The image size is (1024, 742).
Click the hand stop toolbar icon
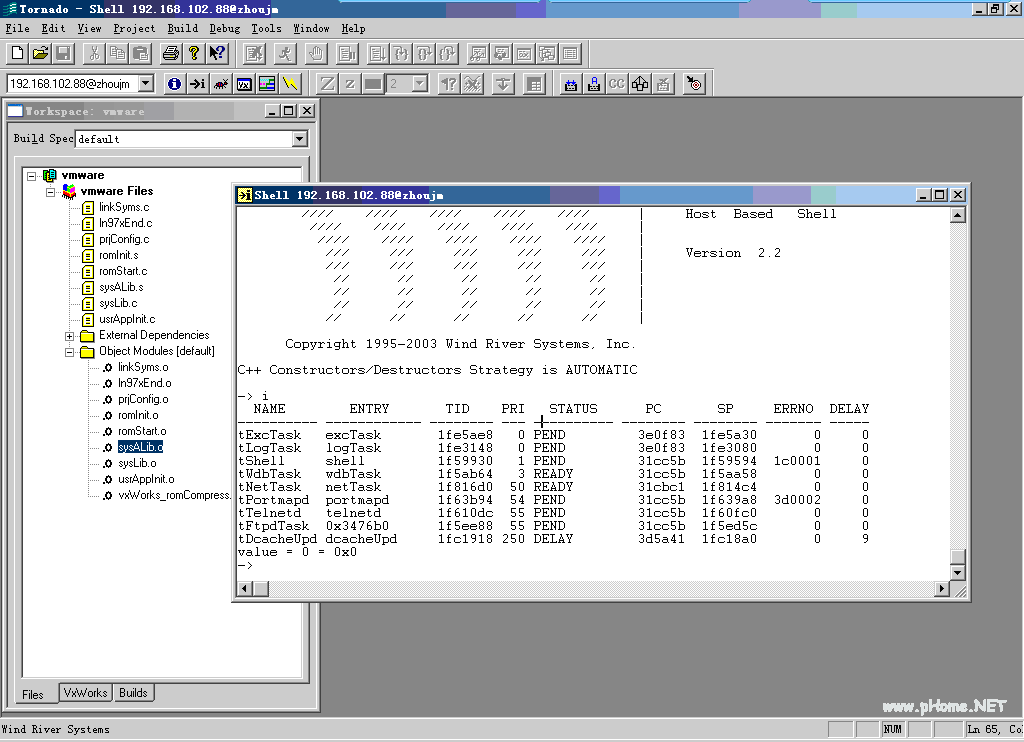(x=316, y=54)
